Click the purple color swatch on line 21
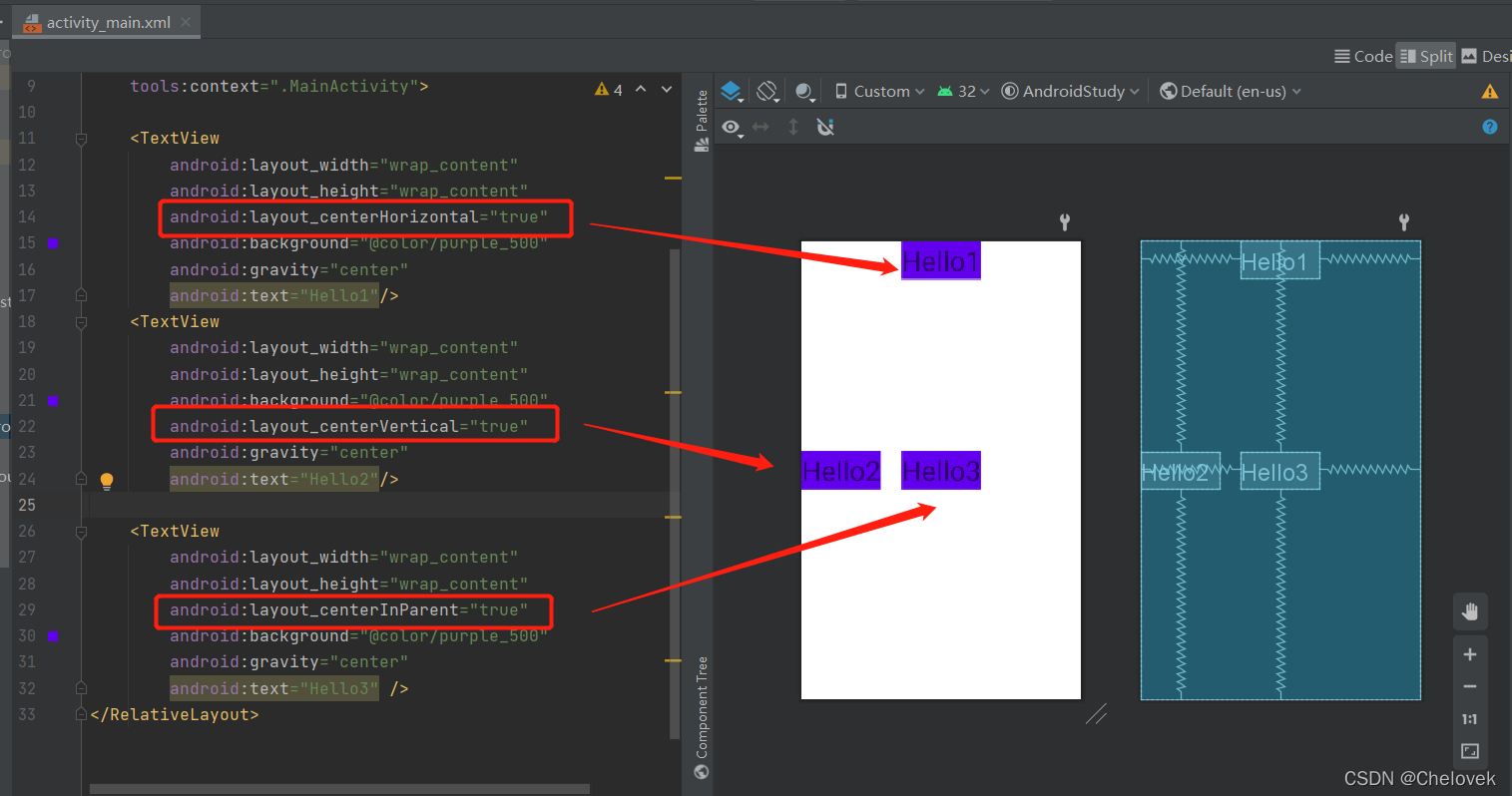Screen dimensions: 1512x796 point(53,401)
